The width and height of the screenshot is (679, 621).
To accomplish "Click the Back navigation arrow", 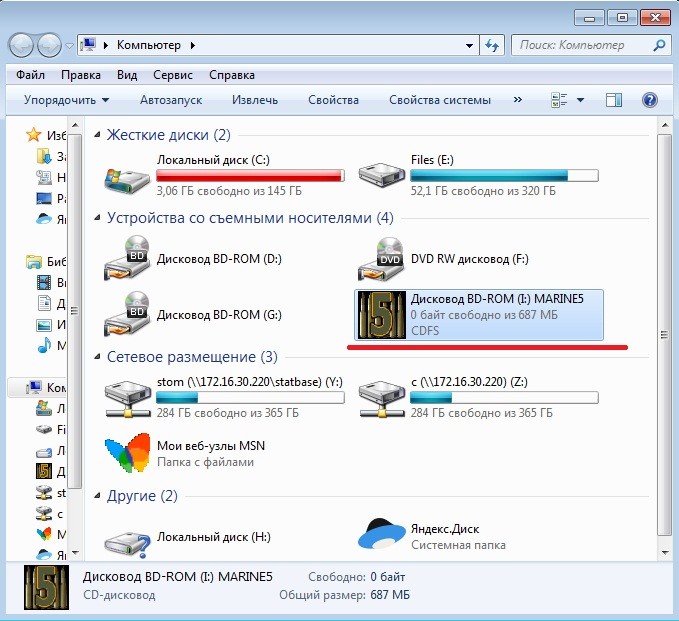I will tap(21, 45).
